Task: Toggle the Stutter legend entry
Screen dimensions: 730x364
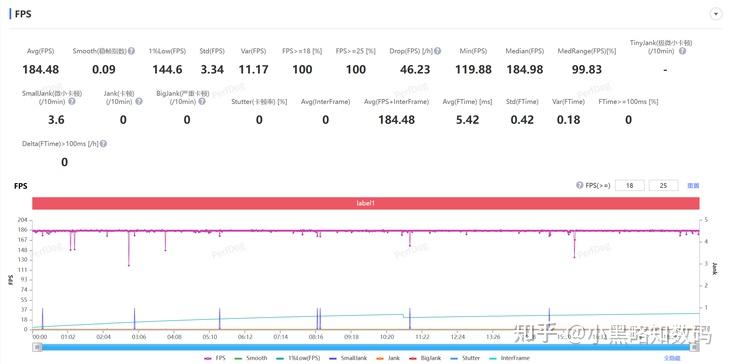Action: pos(465,358)
